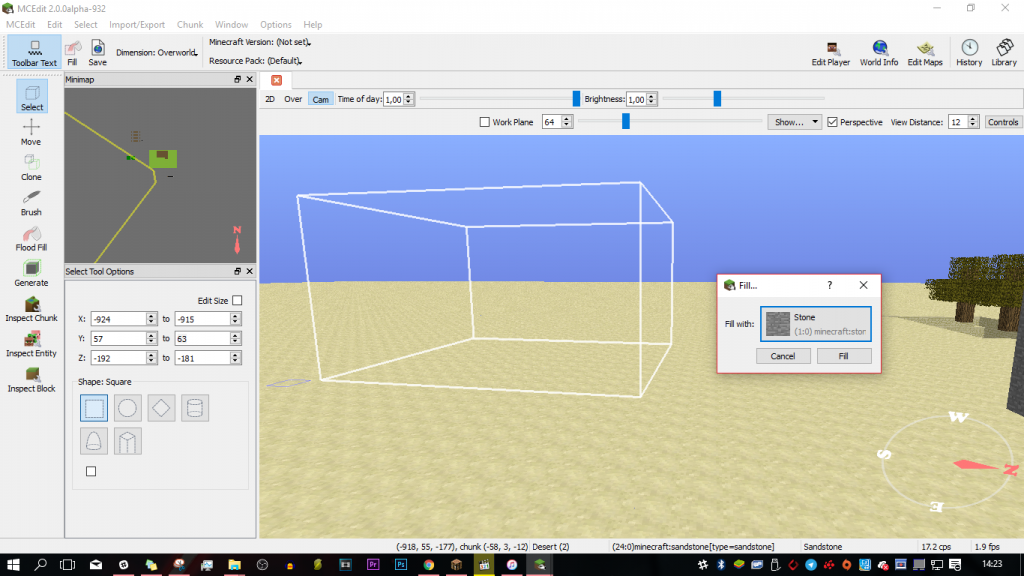Image resolution: width=1024 pixels, height=576 pixels.
Task: Open the Controls button
Action: [x=1002, y=122]
